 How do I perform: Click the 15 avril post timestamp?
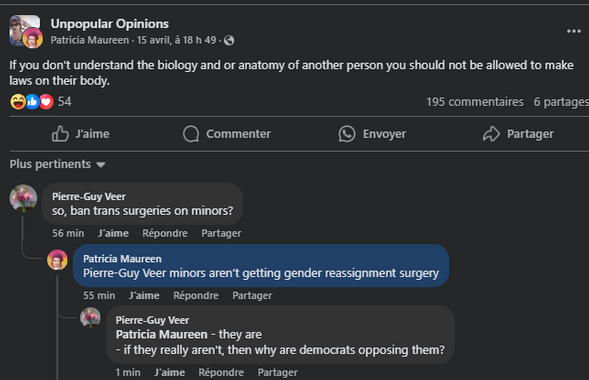click(177, 40)
